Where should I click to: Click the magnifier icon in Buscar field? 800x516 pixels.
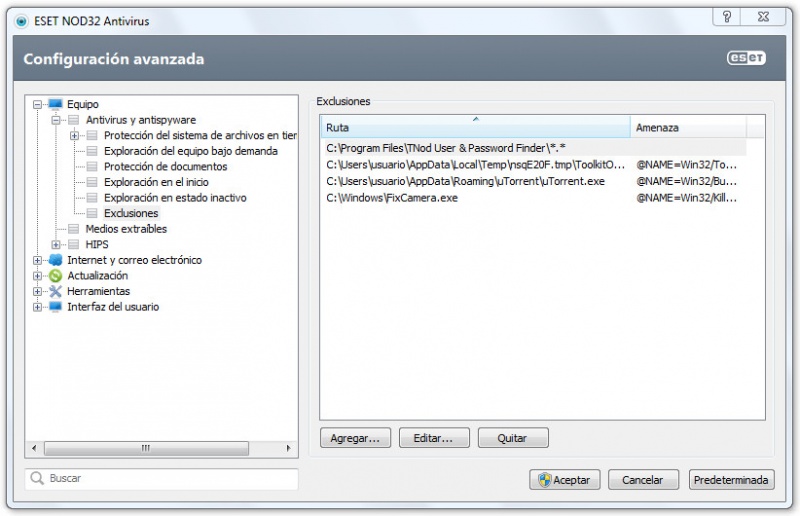pyautogui.click(x=37, y=478)
